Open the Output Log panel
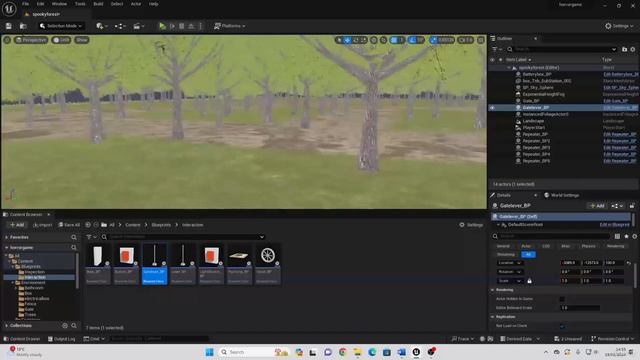Screen dimensions: 640x360 tap(61, 339)
